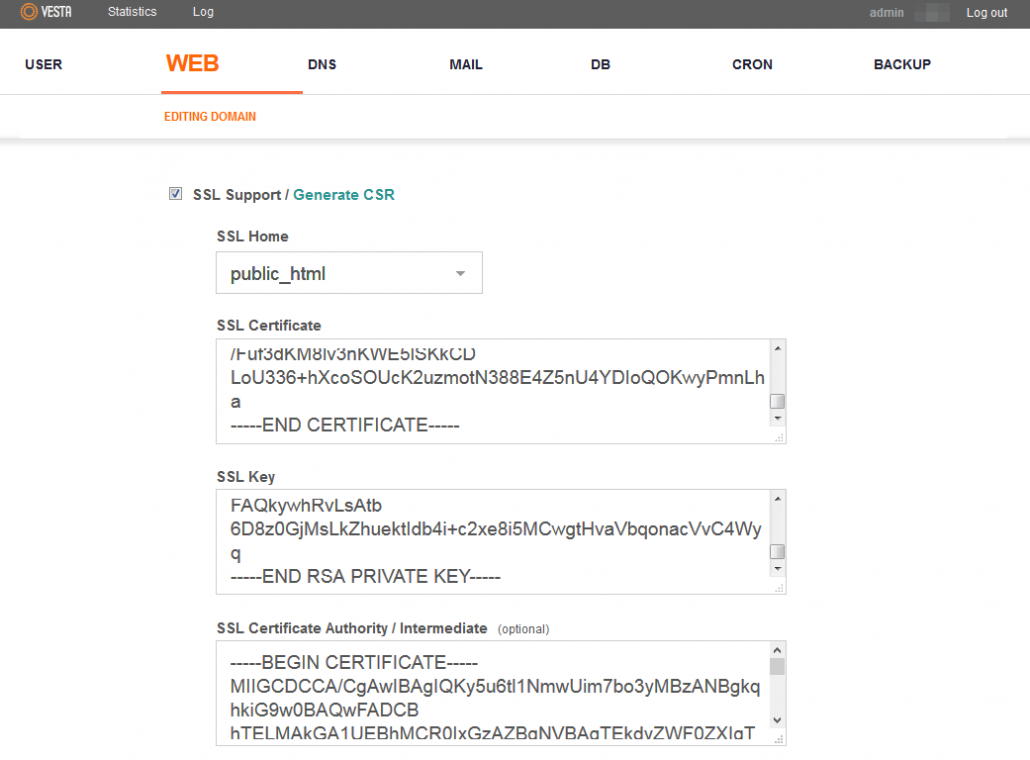Click the scroll-up arrow in Certificate Authority box
The image size is (1030, 760).
click(x=777, y=651)
